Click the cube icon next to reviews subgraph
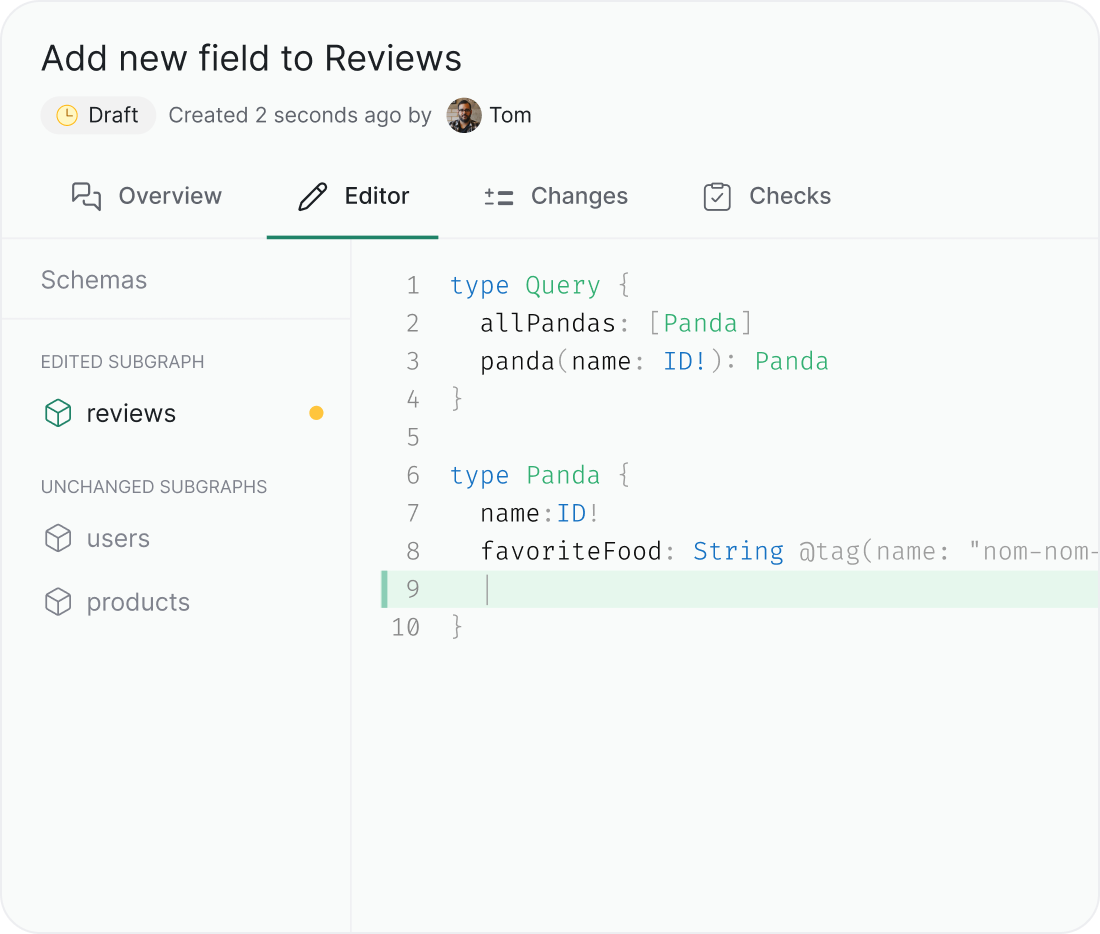This screenshot has height=934, width=1100. (x=57, y=413)
